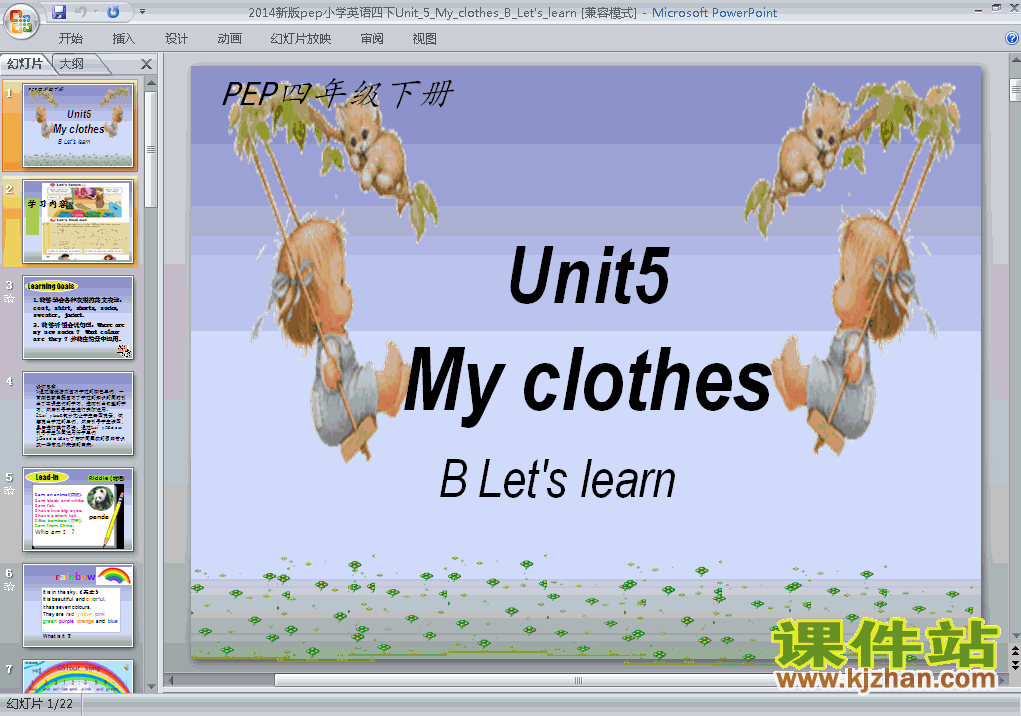Click status bar text 幻灯片 1/22
This screenshot has height=716, width=1021.
click(39, 704)
